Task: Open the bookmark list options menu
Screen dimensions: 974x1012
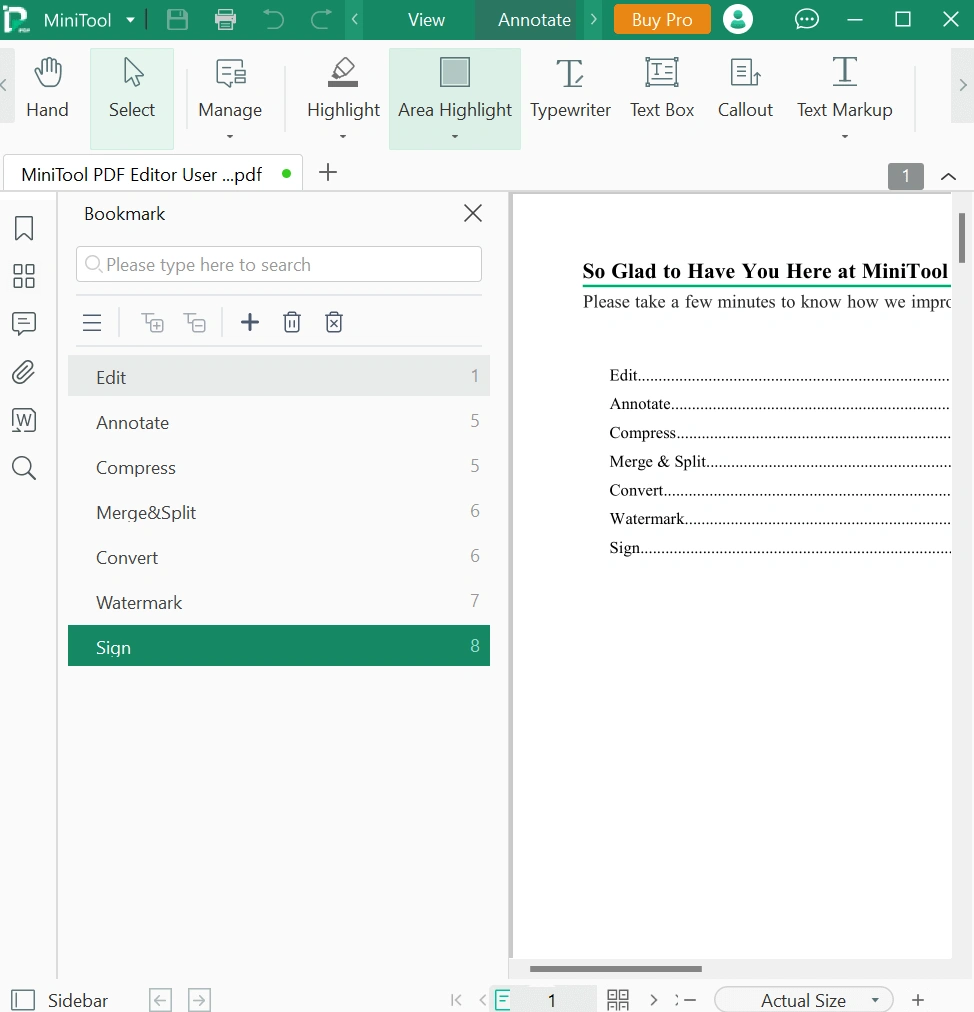Action: coord(92,322)
